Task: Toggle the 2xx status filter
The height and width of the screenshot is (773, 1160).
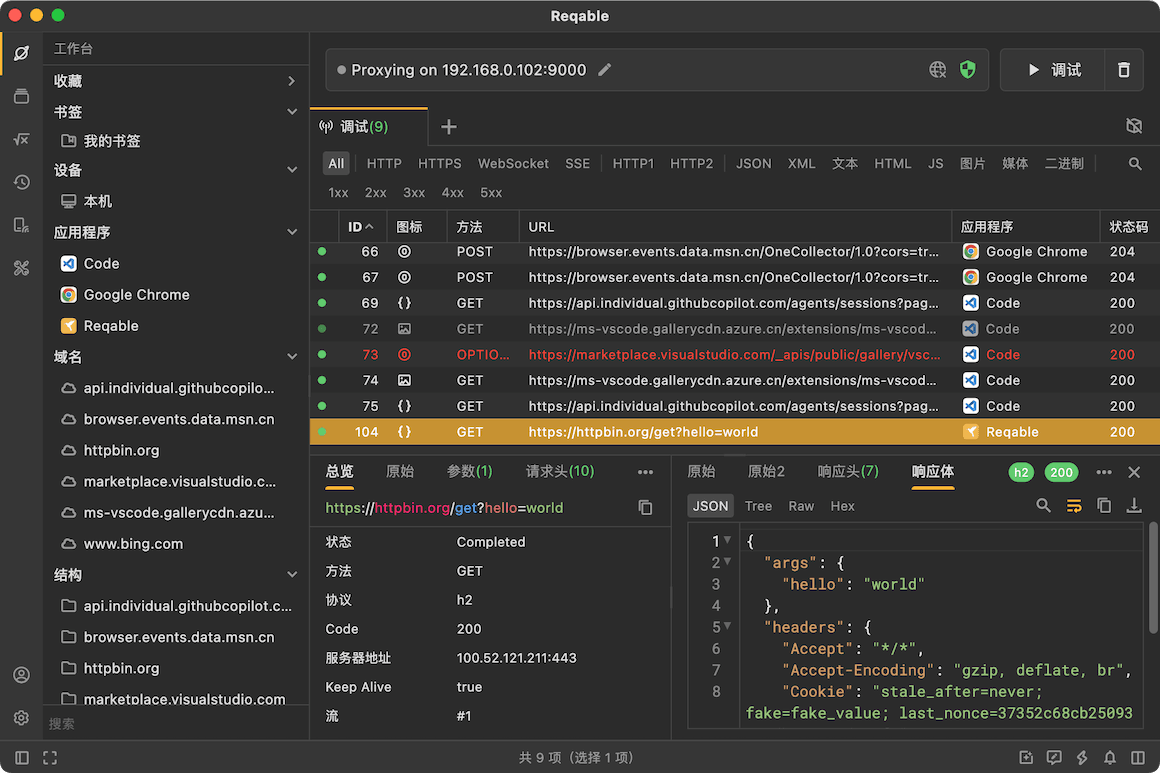Action: [375, 192]
